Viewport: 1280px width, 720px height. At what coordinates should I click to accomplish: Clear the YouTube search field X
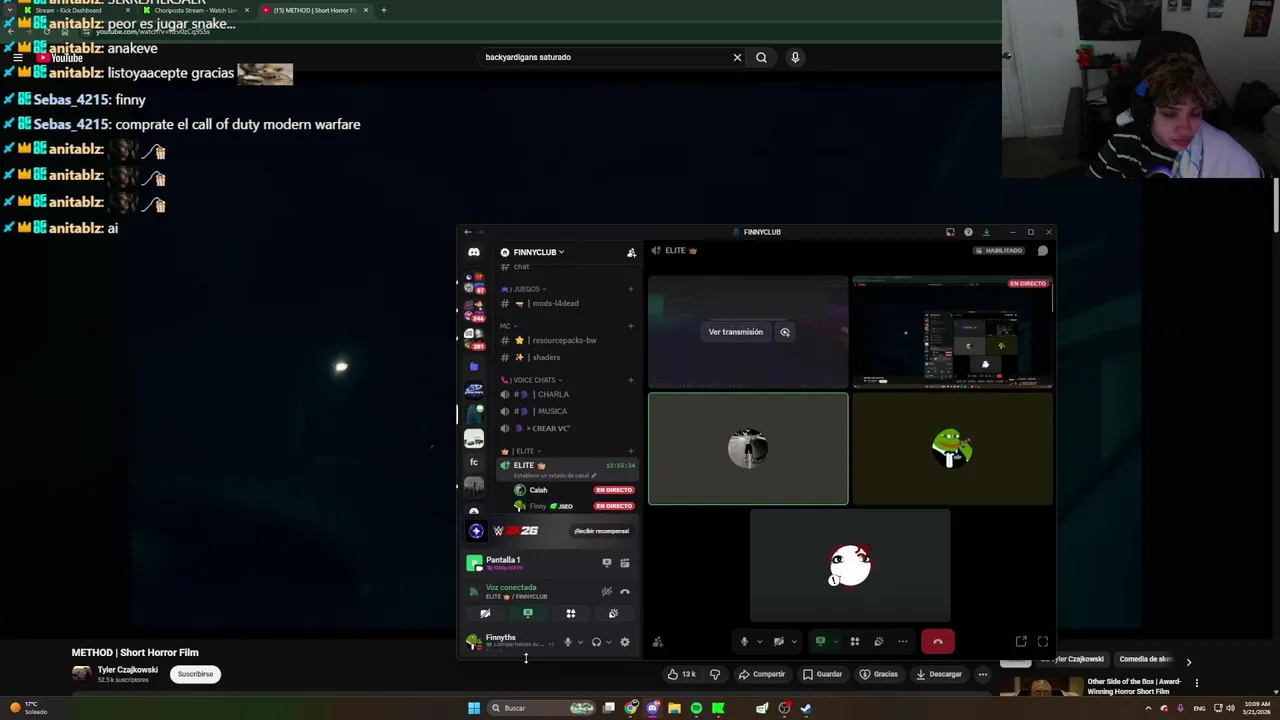coord(737,57)
